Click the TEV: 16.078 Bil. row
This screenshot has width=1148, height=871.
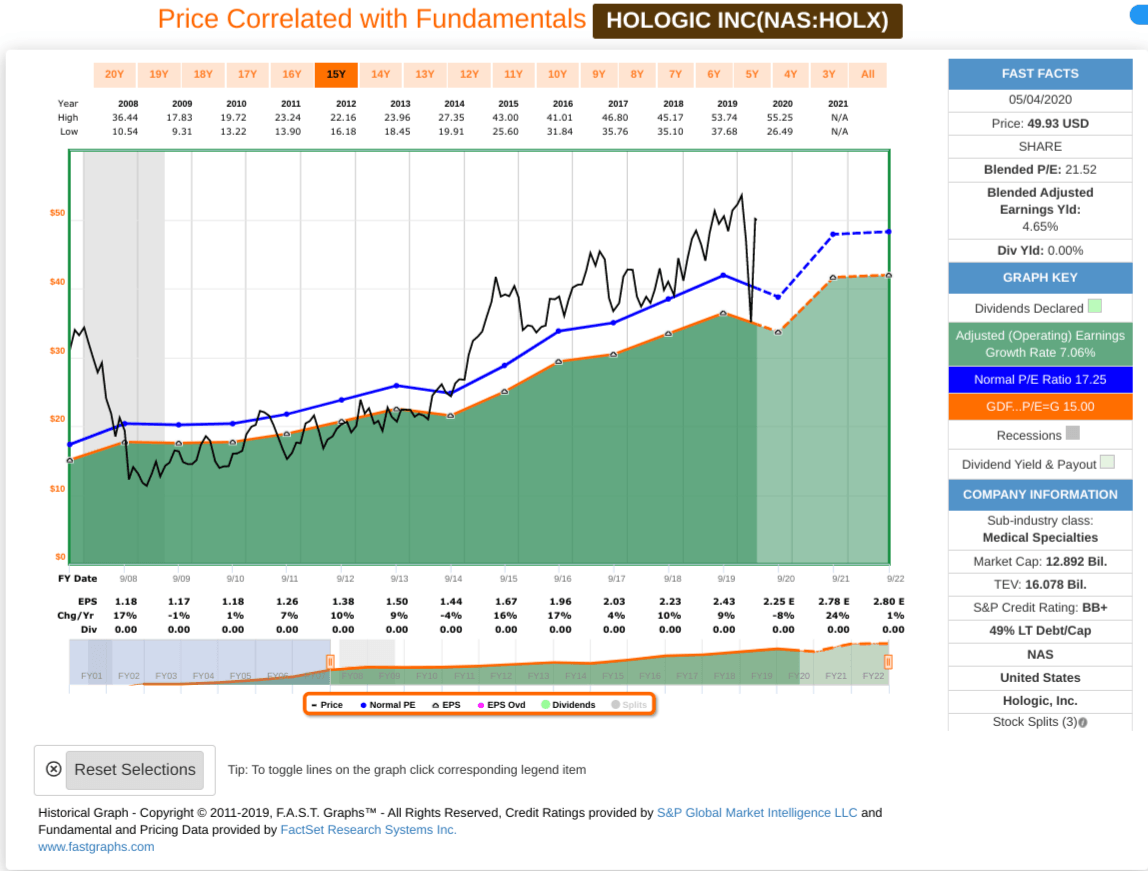pos(1040,584)
